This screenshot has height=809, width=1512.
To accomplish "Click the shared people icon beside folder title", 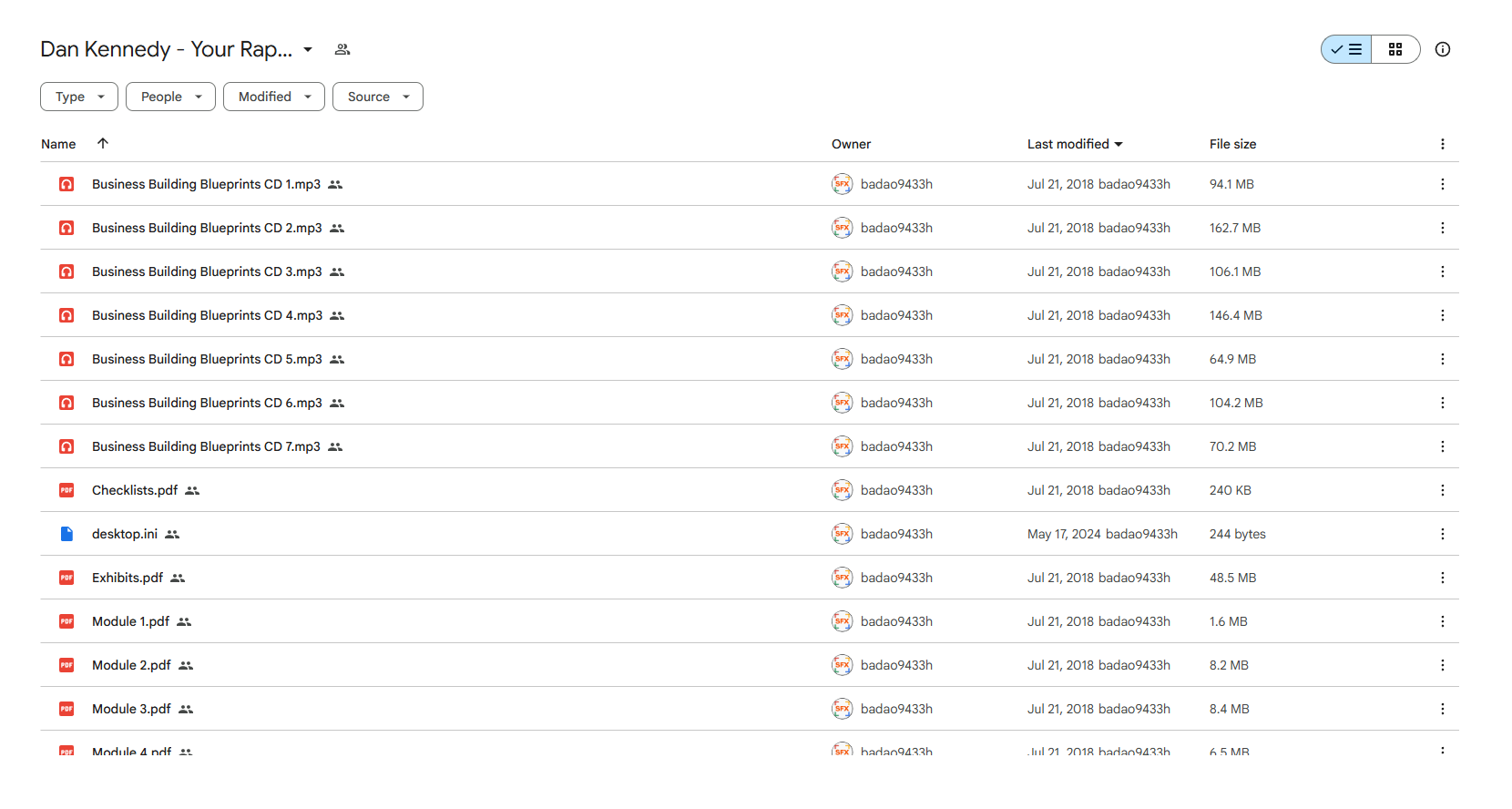I will [342, 49].
